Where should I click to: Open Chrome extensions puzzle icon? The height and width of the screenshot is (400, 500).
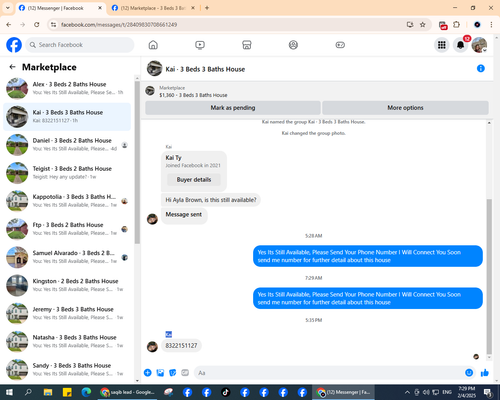point(456,25)
